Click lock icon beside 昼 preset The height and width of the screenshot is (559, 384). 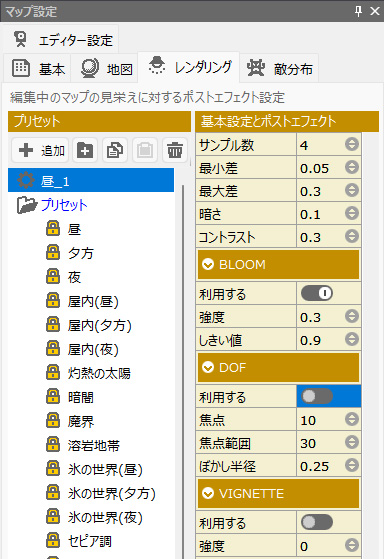tap(53, 228)
